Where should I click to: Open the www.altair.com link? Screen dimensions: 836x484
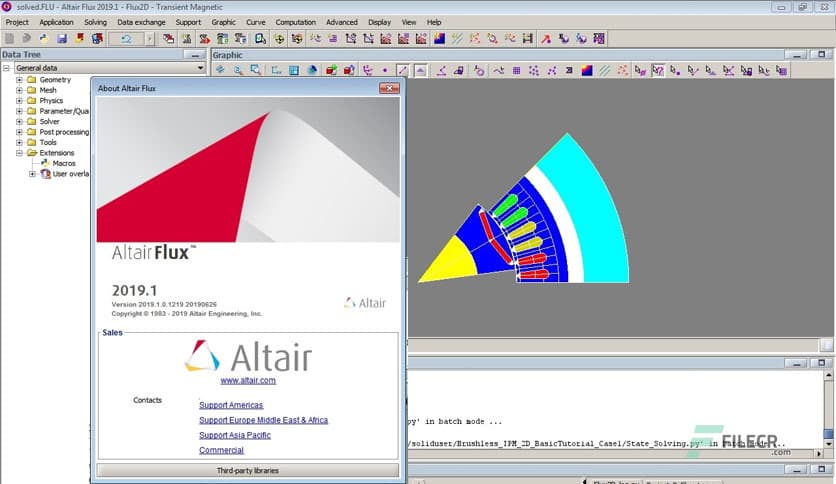click(x=248, y=381)
